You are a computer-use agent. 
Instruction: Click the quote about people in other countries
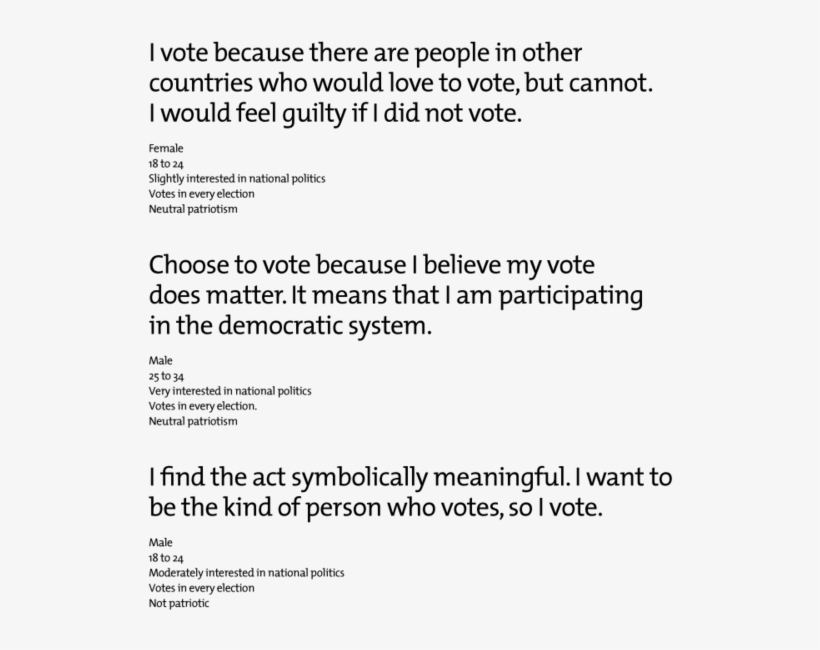tap(401, 83)
